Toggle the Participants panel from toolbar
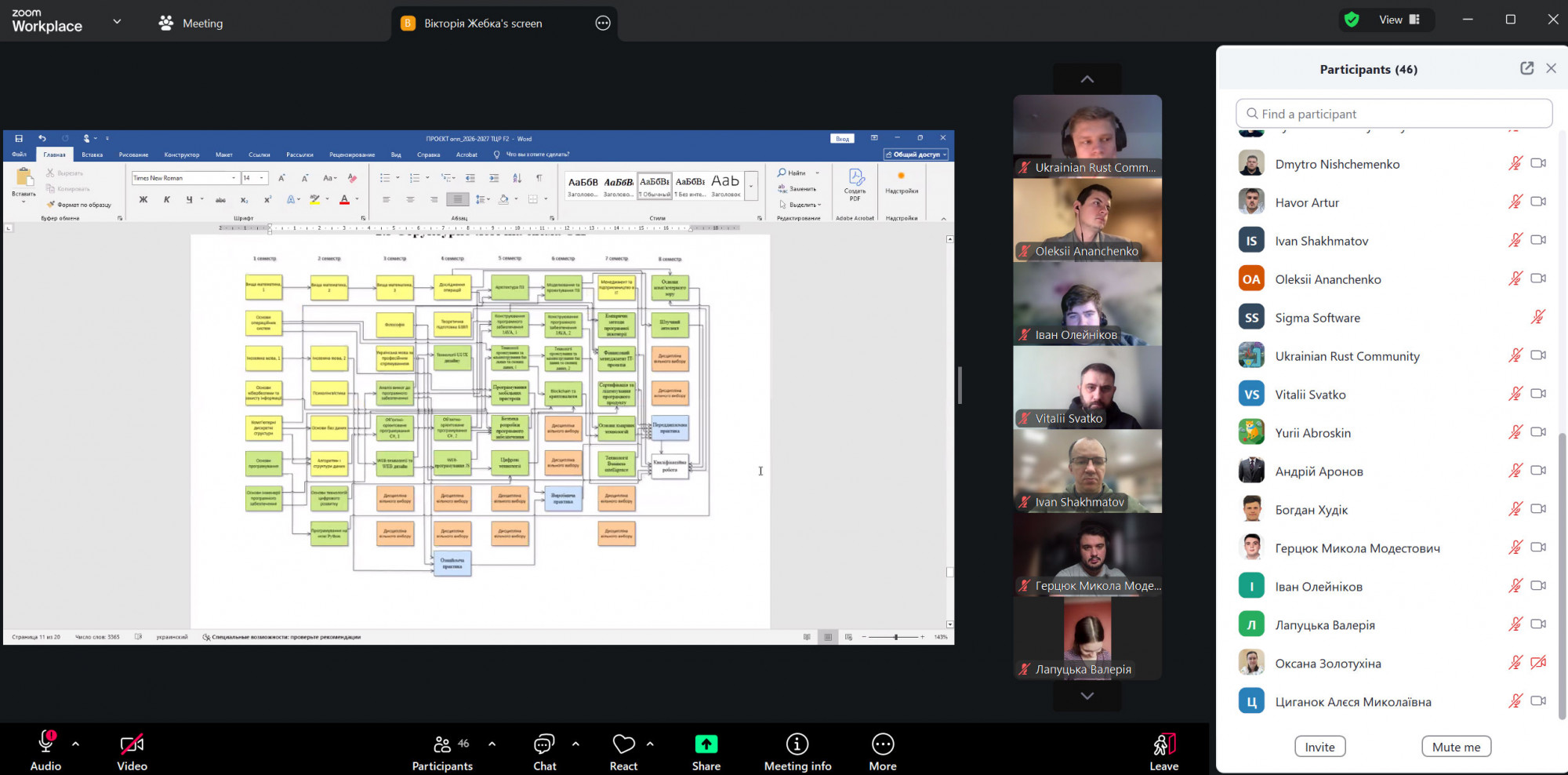The image size is (1568, 775). (443, 744)
